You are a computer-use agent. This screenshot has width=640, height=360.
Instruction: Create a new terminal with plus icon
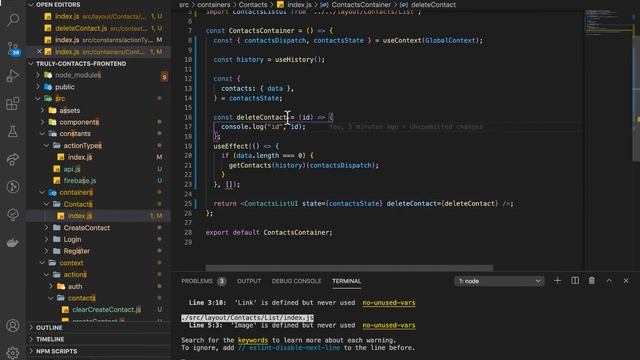click(x=557, y=281)
